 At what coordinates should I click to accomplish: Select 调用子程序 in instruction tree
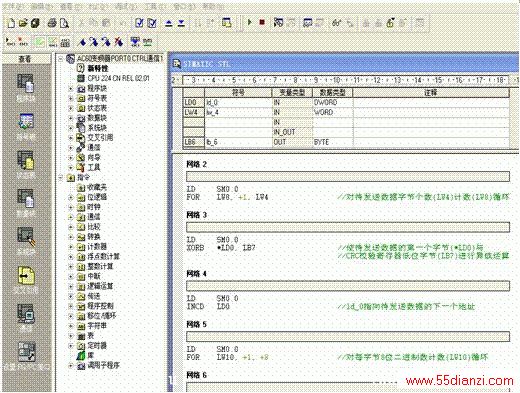103,366
